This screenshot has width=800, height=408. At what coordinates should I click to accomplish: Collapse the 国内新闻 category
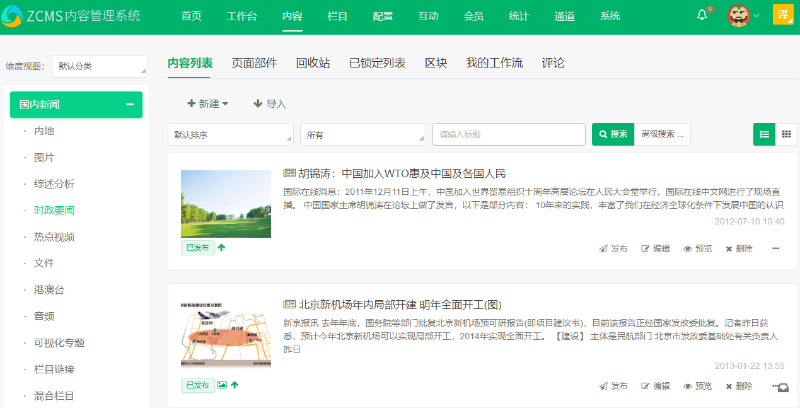coord(130,104)
